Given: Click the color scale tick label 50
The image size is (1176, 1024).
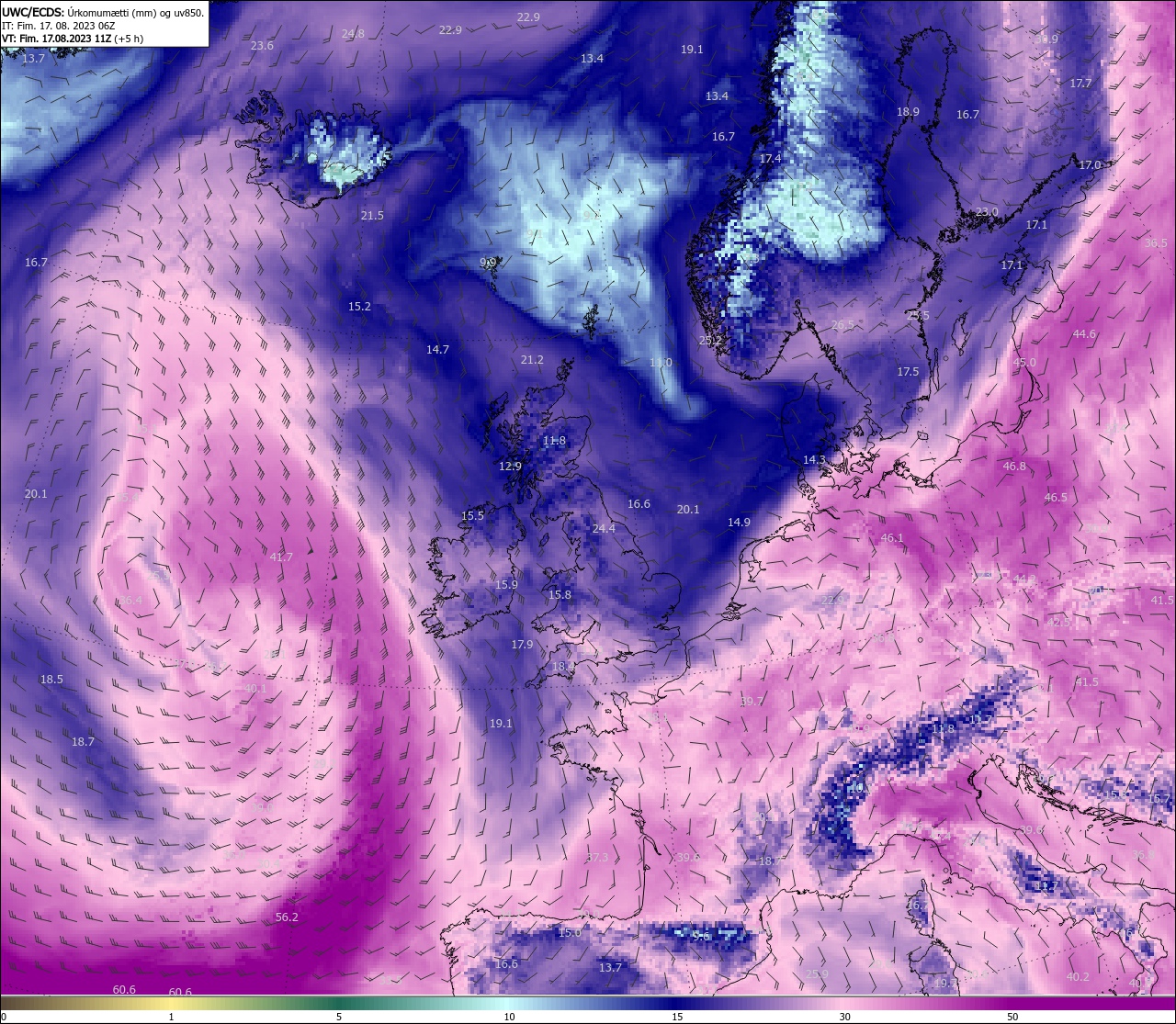Looking at the screenshot, I should click(1012, 1017).
